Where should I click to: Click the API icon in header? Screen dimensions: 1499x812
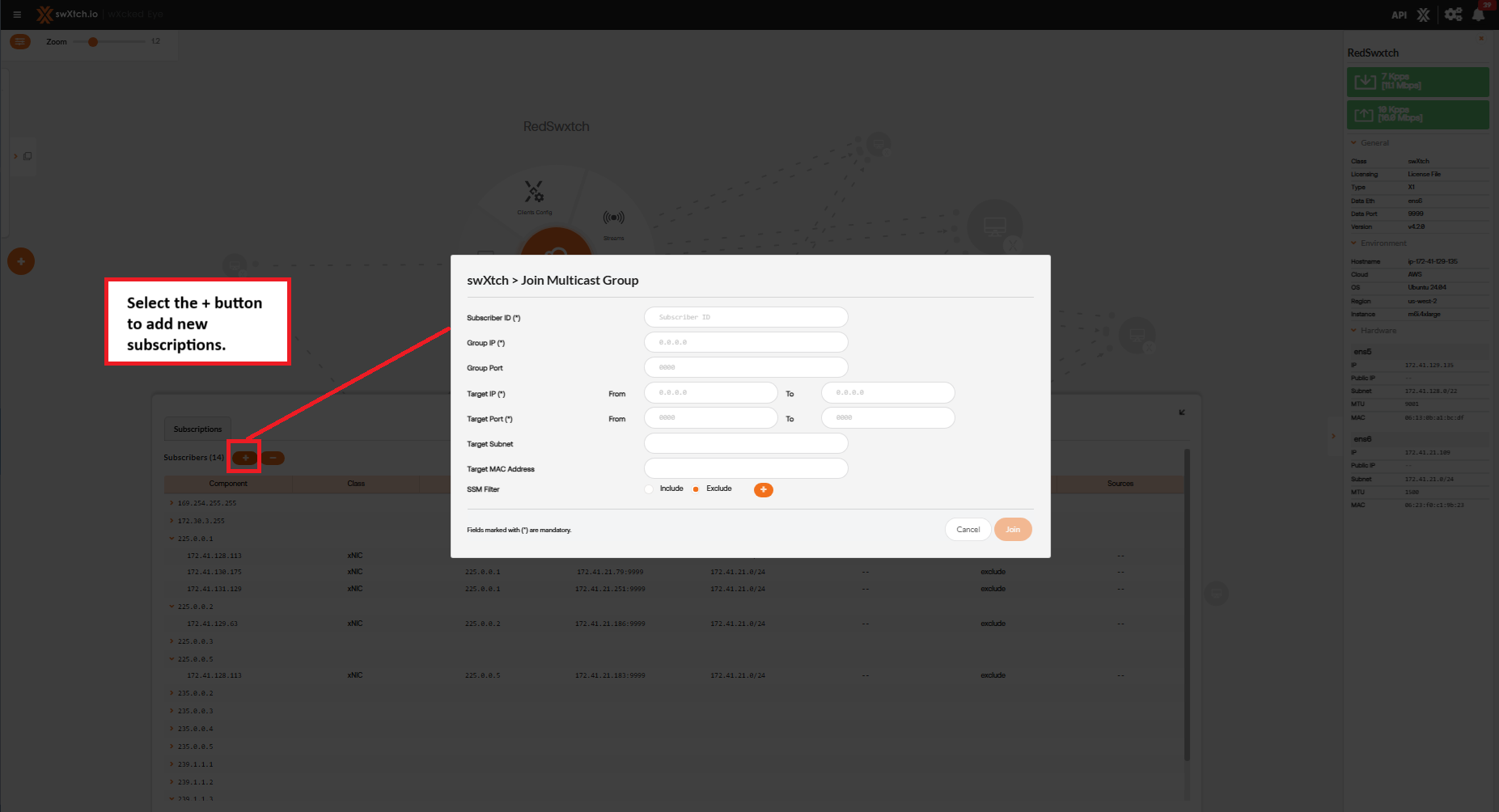coord(1399,15)
